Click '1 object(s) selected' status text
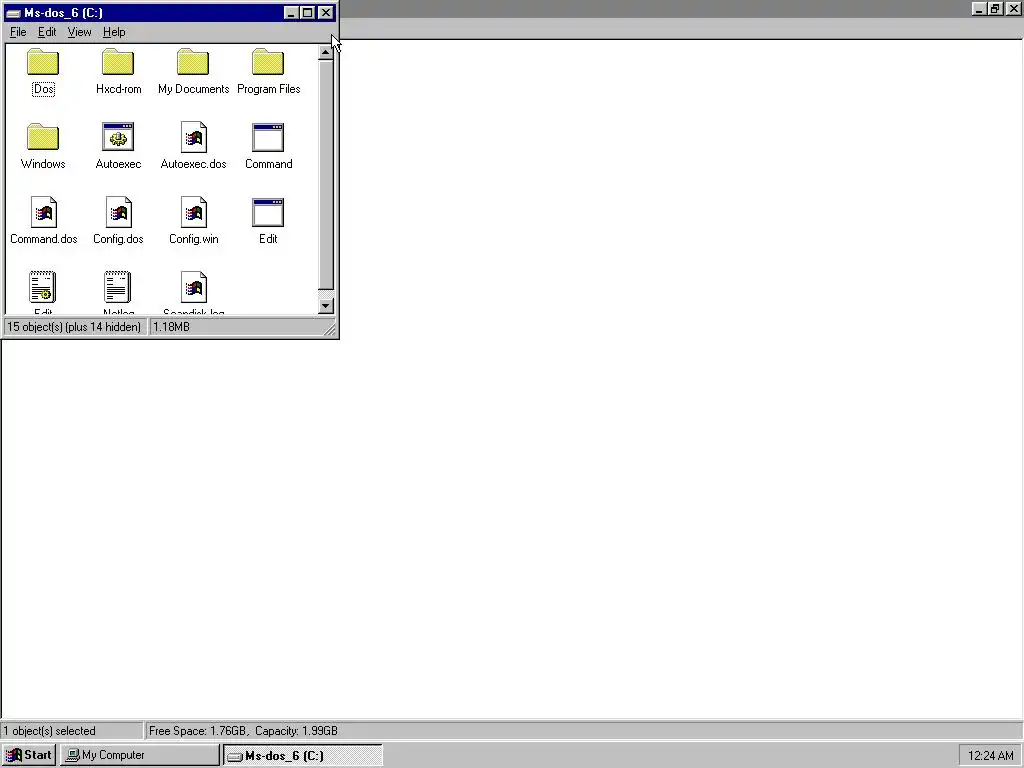Screen dimensions: 1024x768 pyautogui.click(x=49, y=731)
